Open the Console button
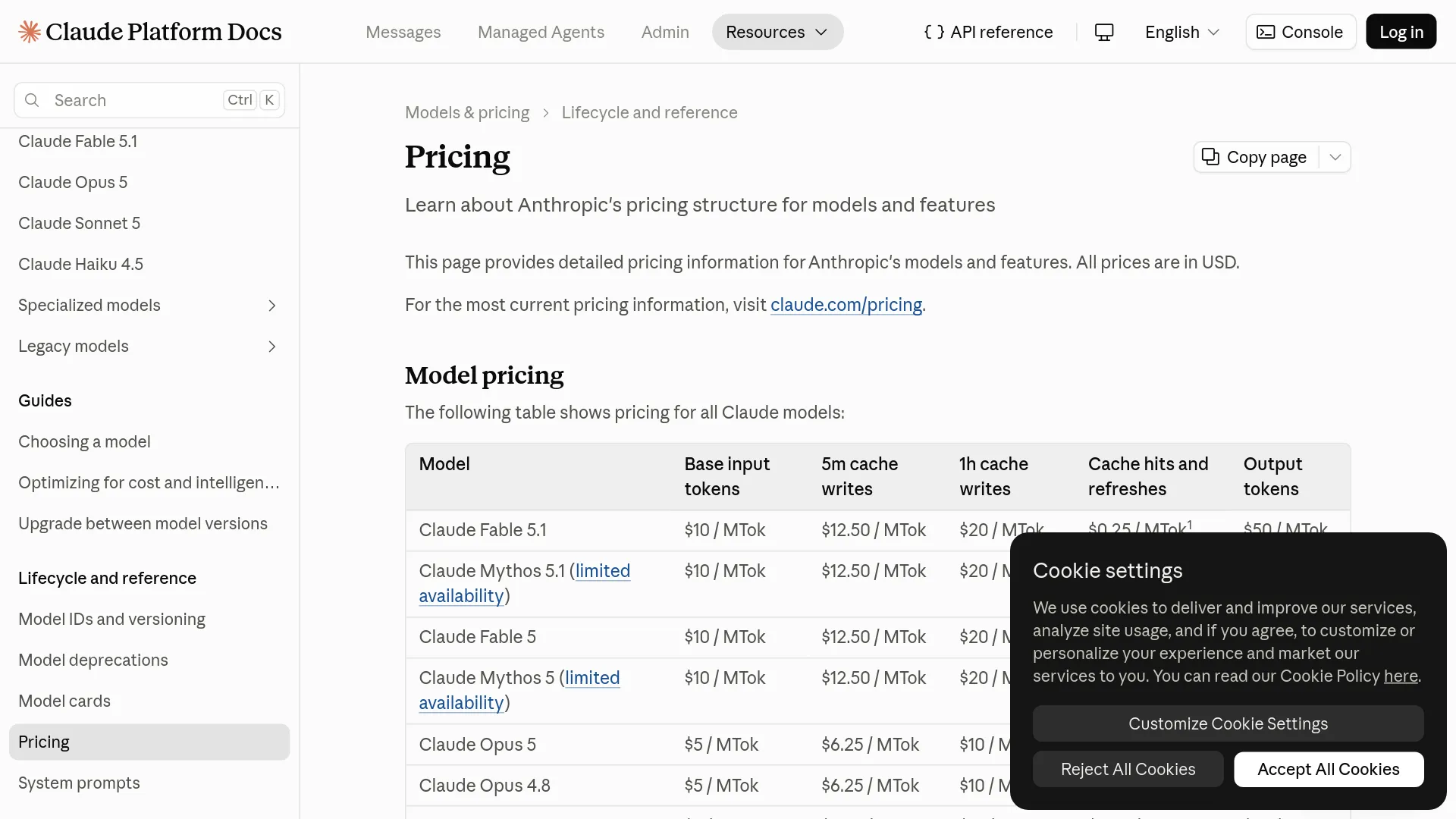The width and height of the screenshot is (1456, 819). coord(1301,32)
